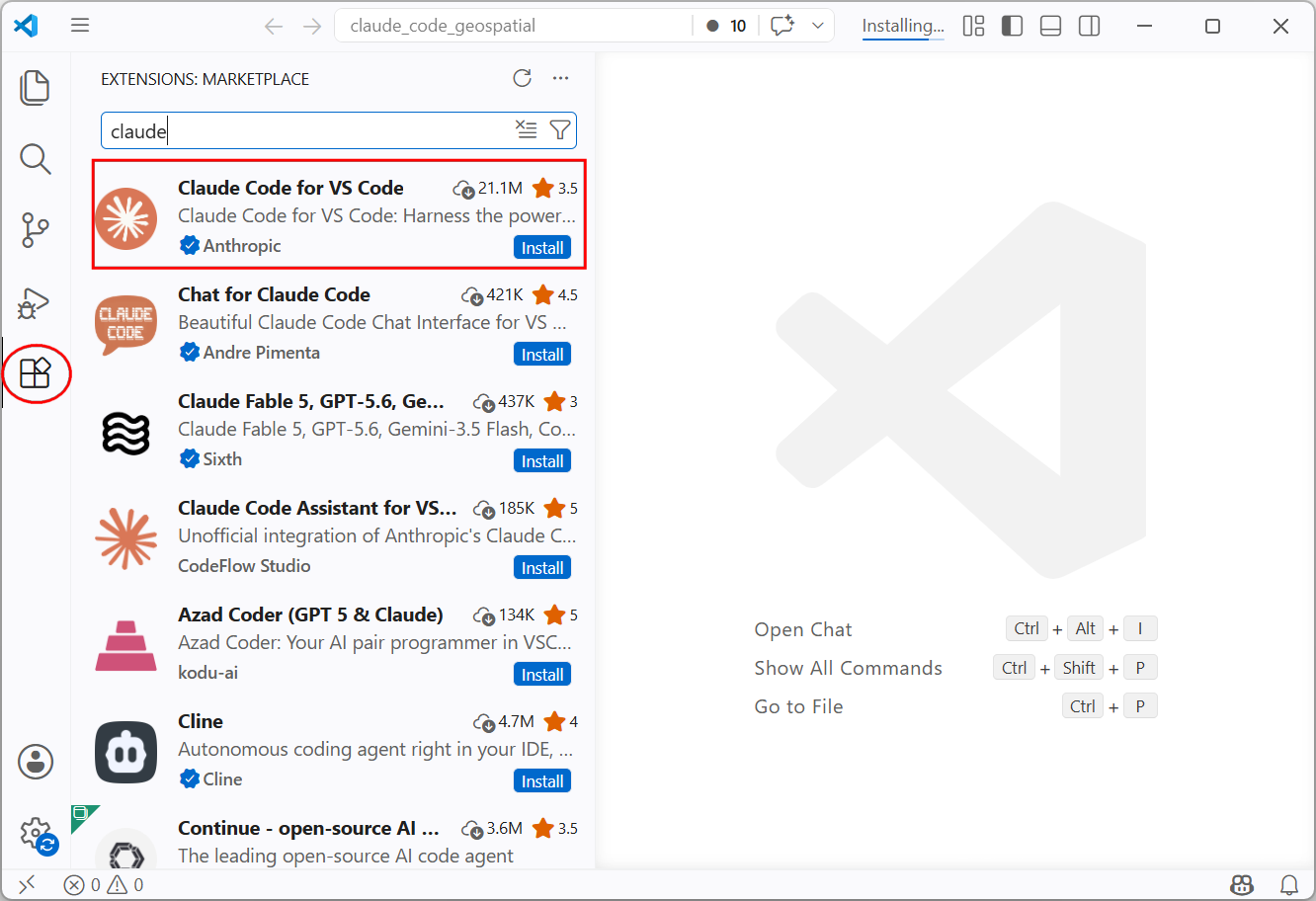Screen dimensions: 1316x901
Task: Clear the extensions search results
Action: tap(527, 129)
